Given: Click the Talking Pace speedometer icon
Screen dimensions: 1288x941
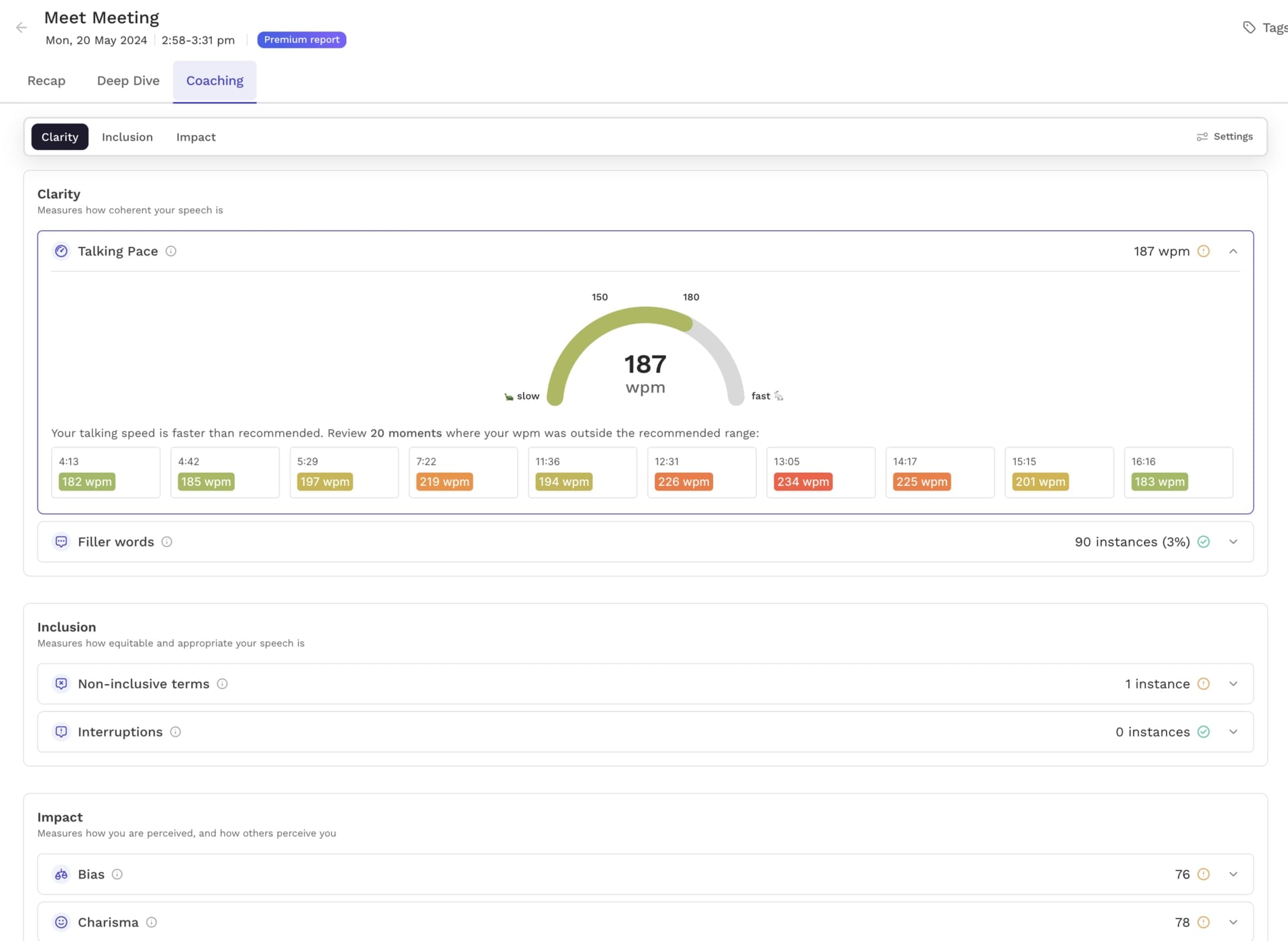Looking at the screenshot, I should coord(61,251).
